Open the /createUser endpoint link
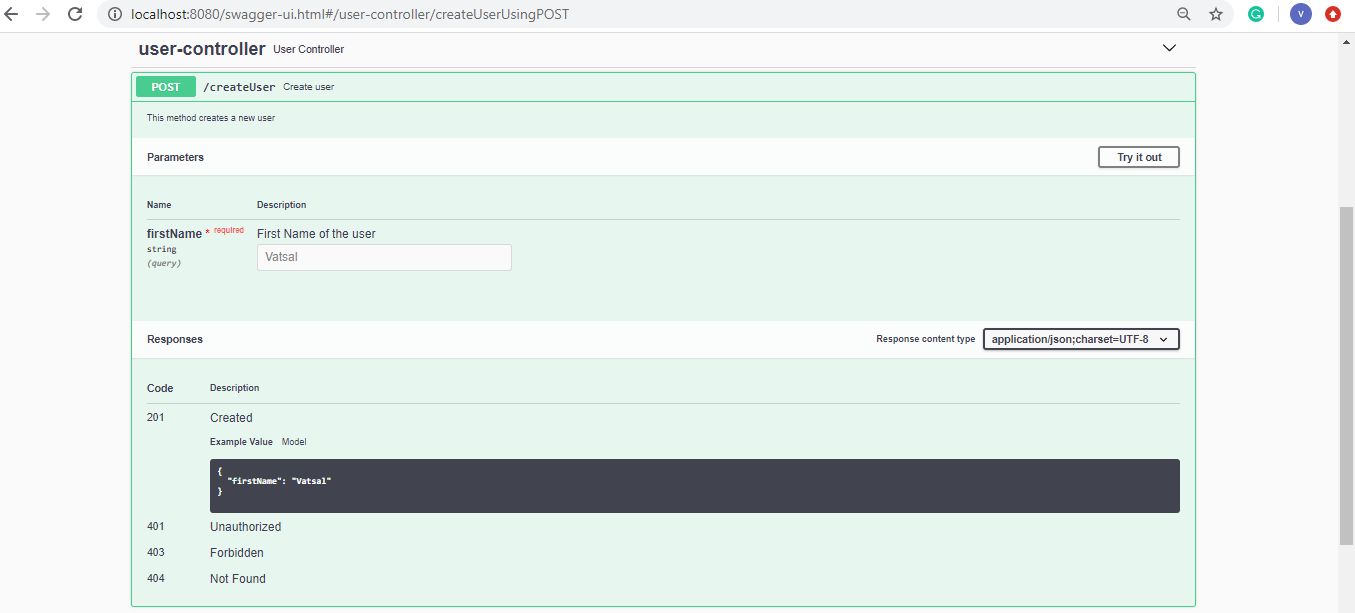The width and height of the screenshot is (1355, 613). point(239,86)
